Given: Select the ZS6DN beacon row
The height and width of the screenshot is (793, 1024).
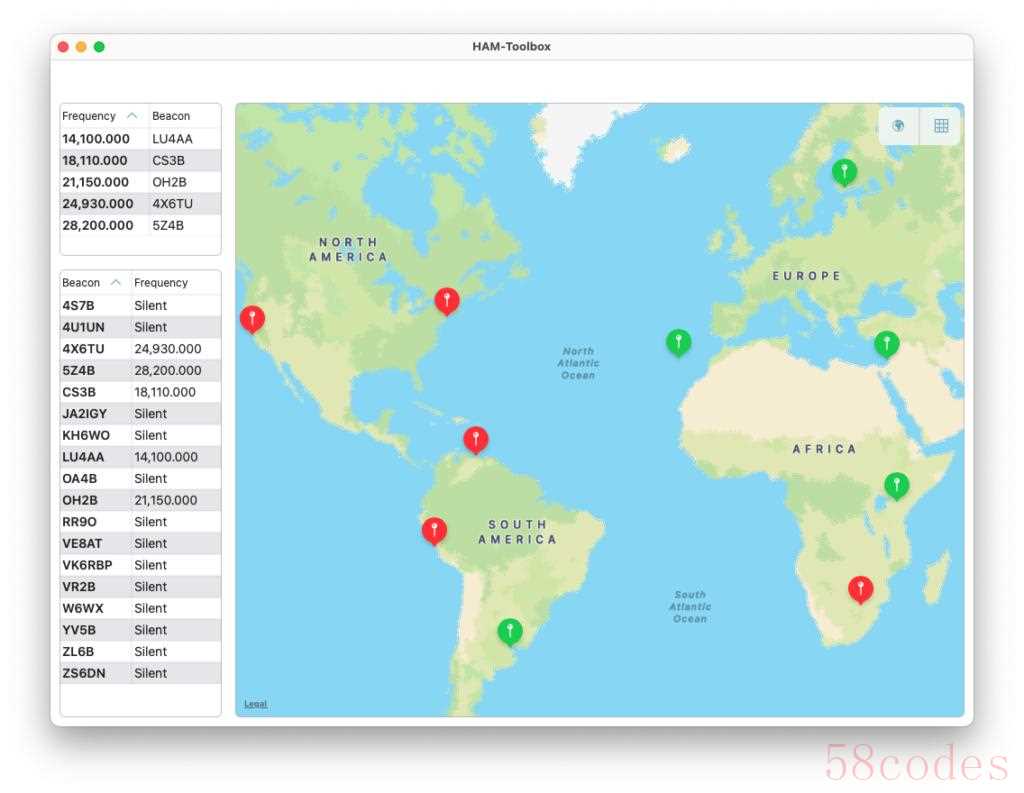Looking at the screenshot, I should click(x=140, y=673).
